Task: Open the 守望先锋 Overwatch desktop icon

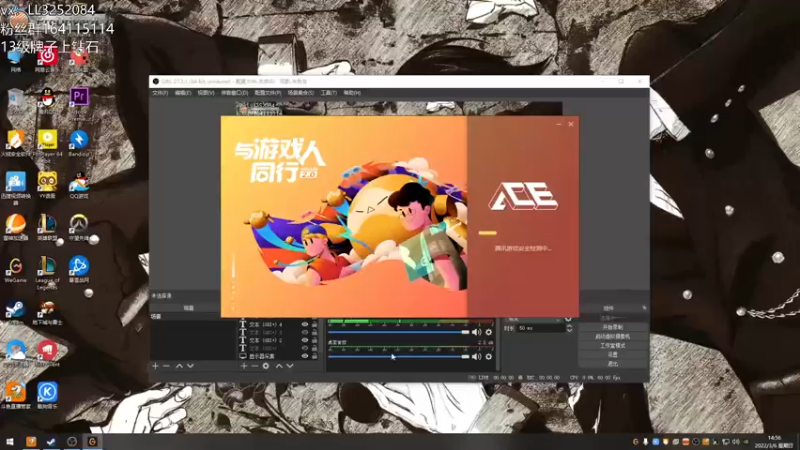Action: pyautogui.click(x=79, y=223)
